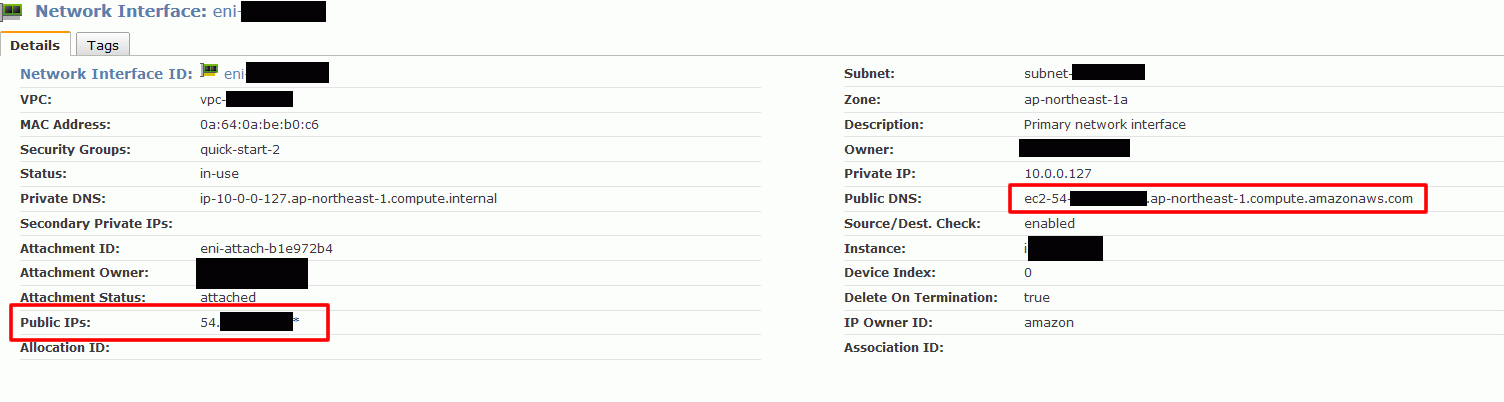Image resolution: width=1504 pixels, height=402 pixels.
Task: Click the Public DNS amazonaws.com hostname
Action: click(x=1218, y=199)
